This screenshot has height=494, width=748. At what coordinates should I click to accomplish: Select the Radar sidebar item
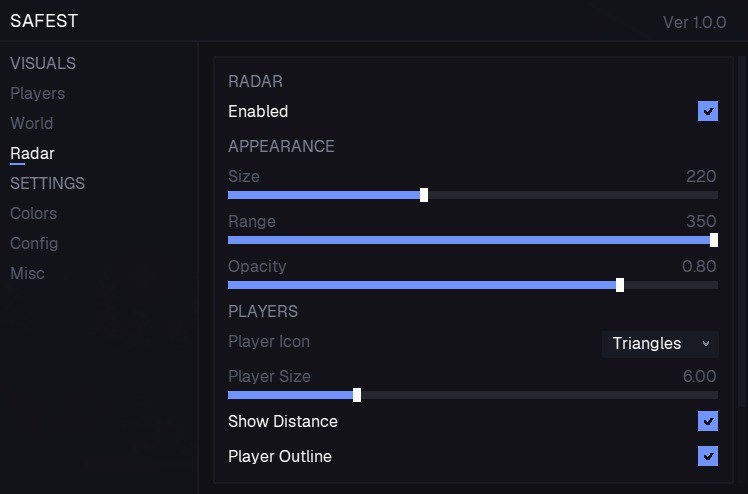tap(32, 153)
